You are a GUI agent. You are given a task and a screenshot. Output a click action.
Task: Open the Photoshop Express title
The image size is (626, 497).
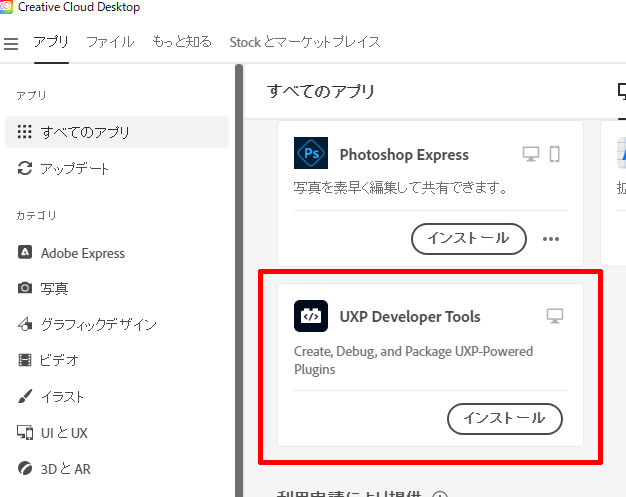(404, 154)
